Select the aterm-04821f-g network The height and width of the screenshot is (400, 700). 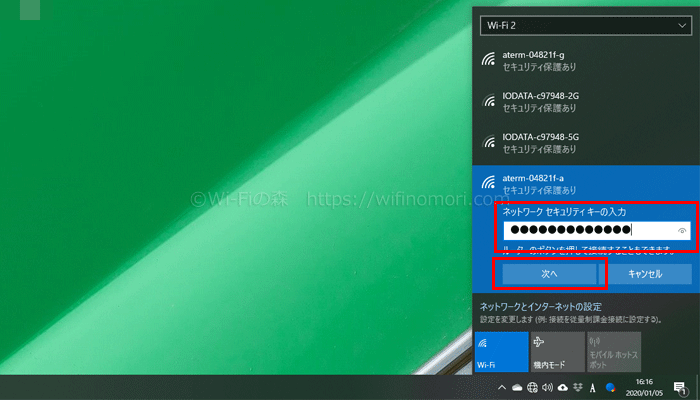tap(586, 61)
